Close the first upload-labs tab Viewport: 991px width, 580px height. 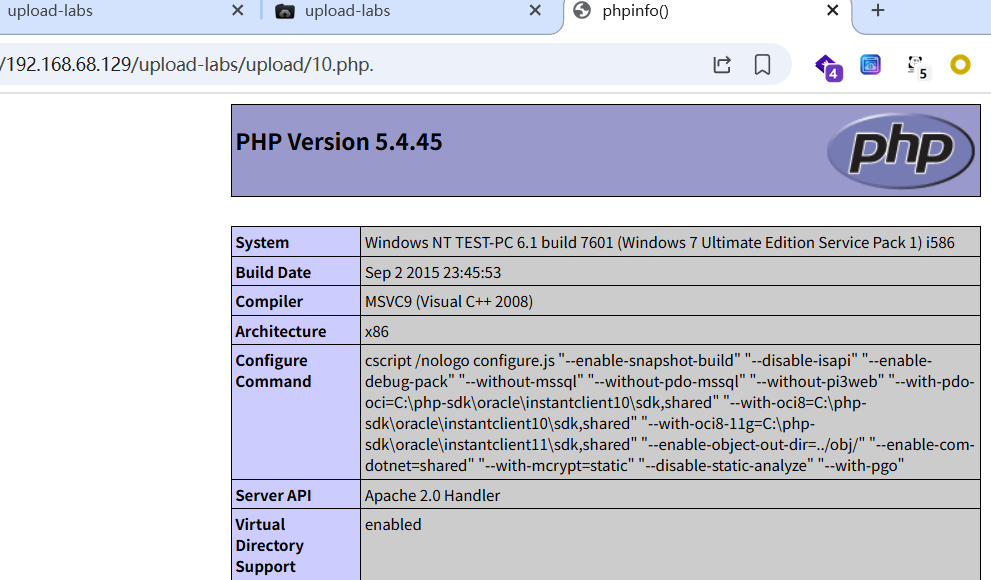[238, 11]
